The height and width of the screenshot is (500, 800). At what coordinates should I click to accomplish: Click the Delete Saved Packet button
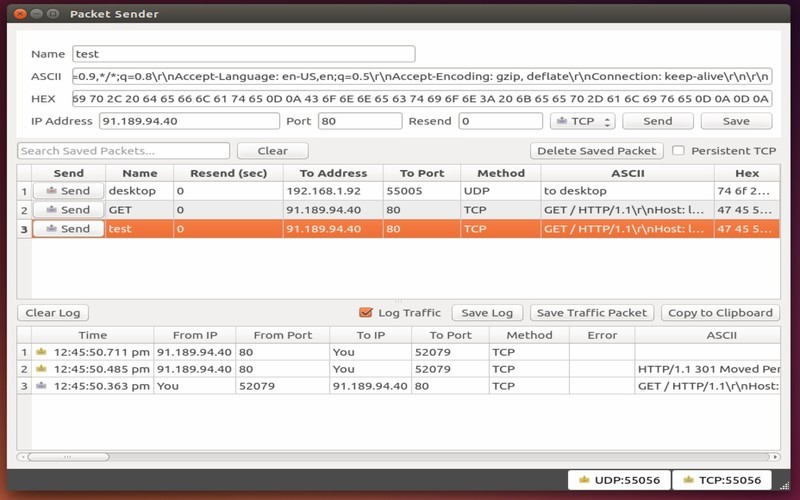pos(597,151)
